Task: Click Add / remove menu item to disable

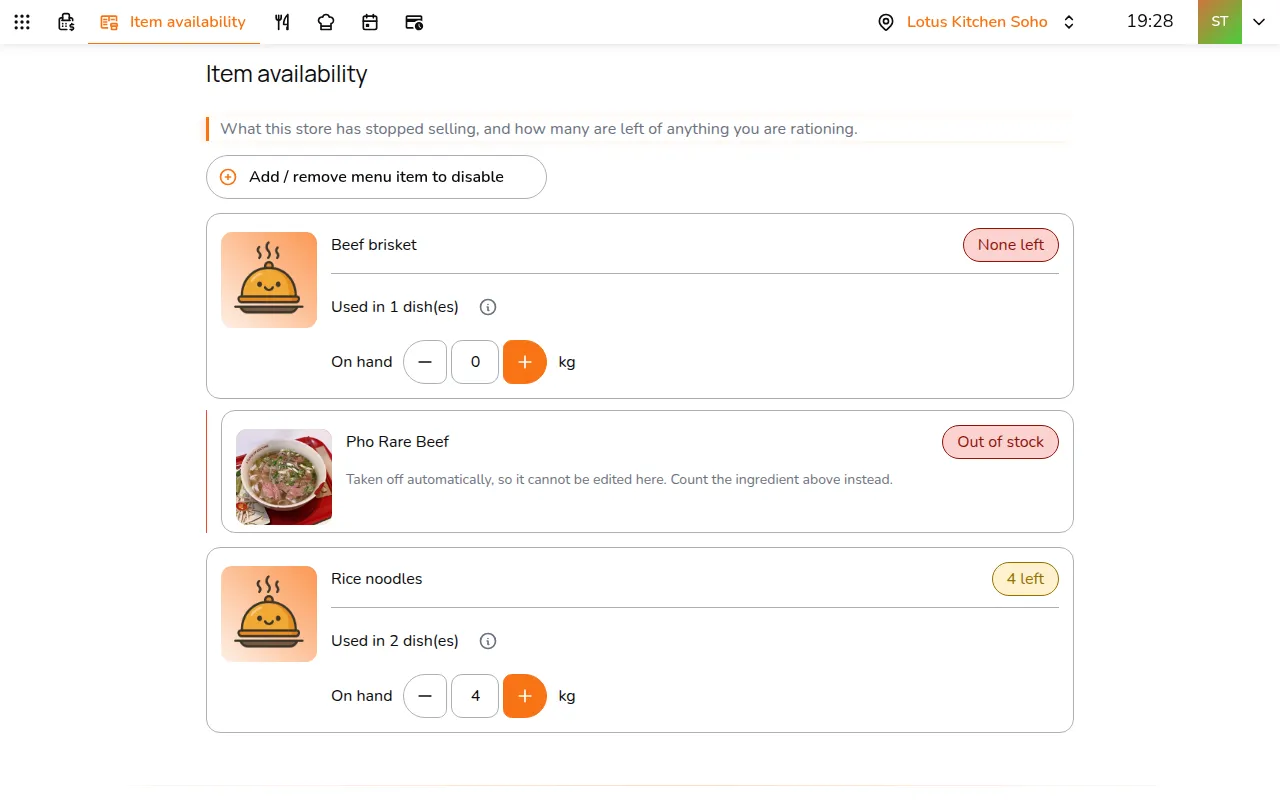Action: [376, 177]
